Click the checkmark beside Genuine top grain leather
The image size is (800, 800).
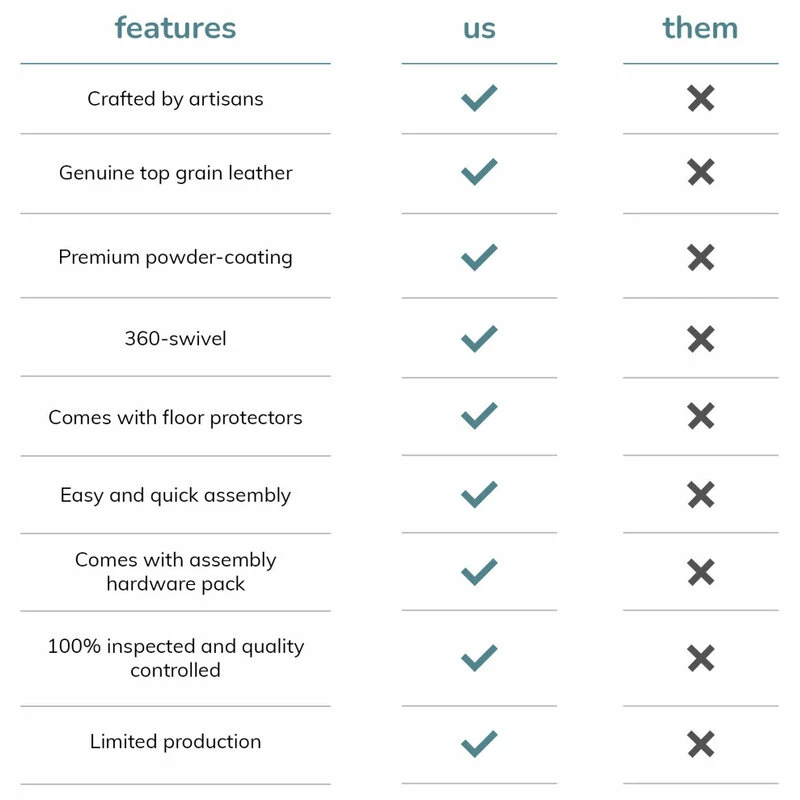[x=479, y=172]
